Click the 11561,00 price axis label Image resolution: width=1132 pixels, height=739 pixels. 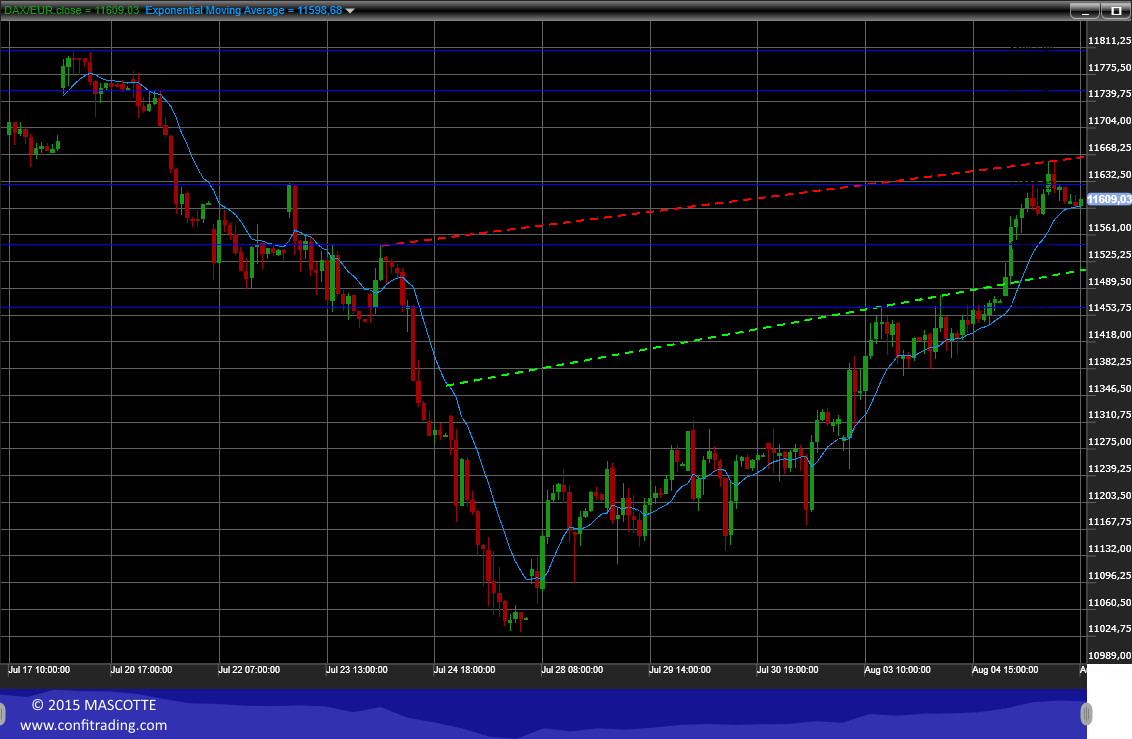pyautogui.click(x=1110, y=228)
